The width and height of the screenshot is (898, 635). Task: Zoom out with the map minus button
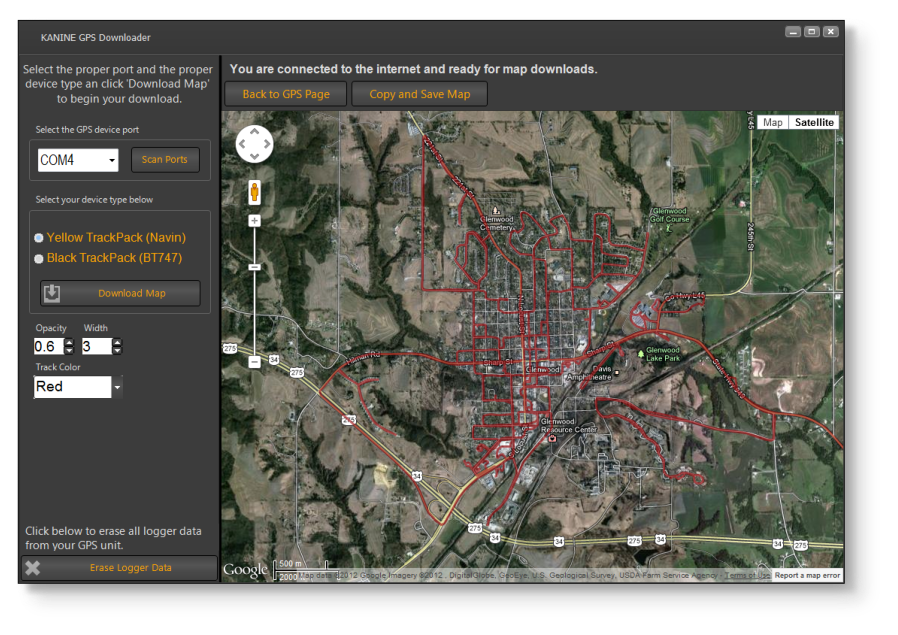click(x=254, y=362)
